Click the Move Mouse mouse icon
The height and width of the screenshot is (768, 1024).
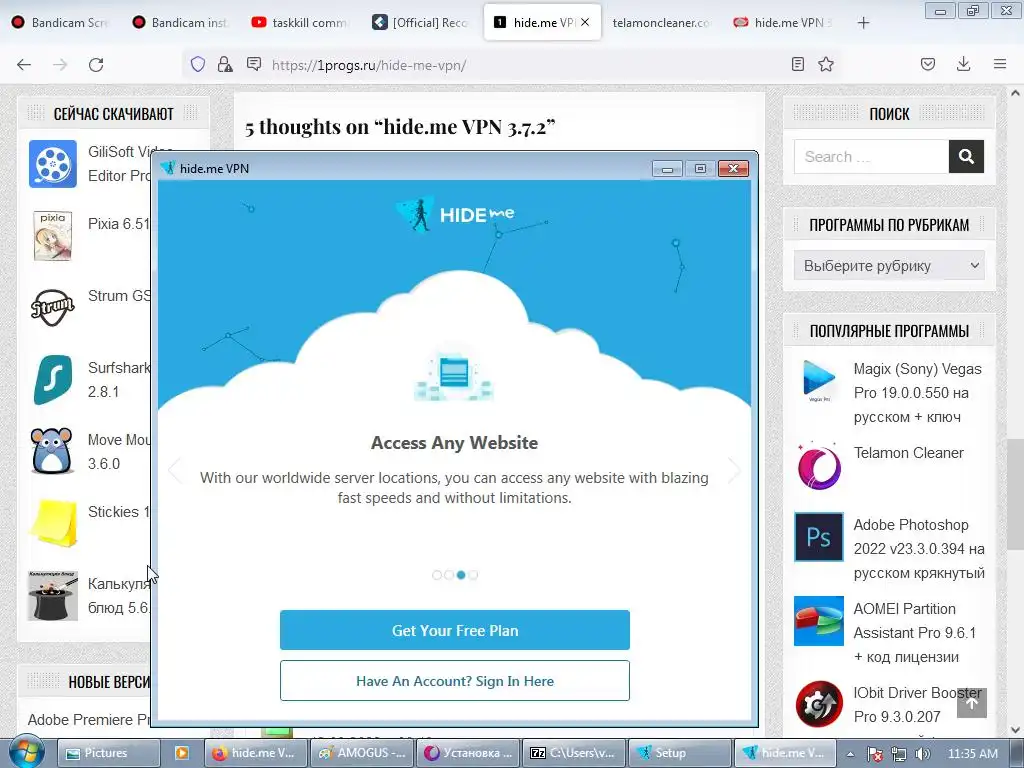point(52,451)
